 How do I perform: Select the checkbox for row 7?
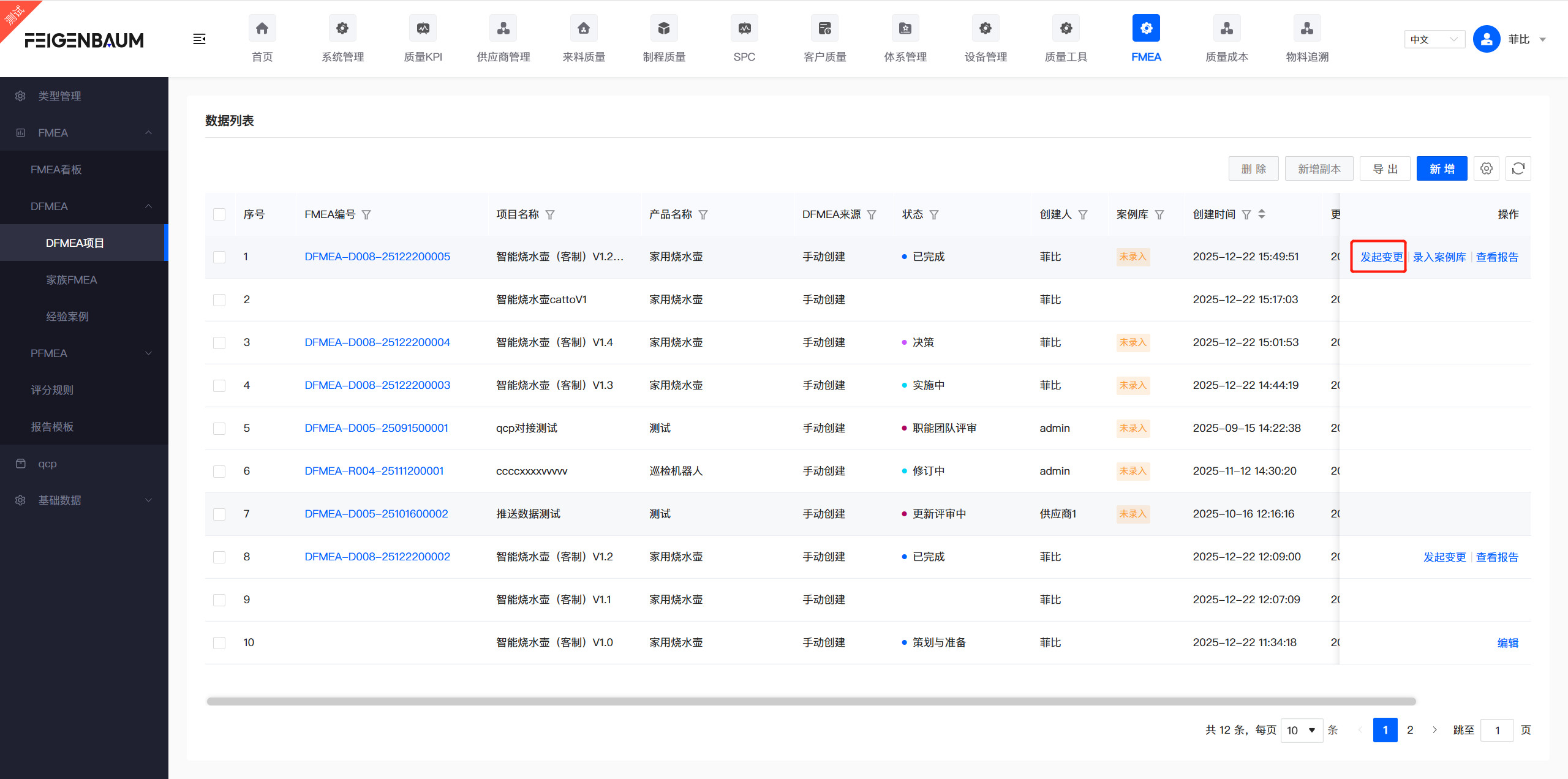[x=219, y=514]
